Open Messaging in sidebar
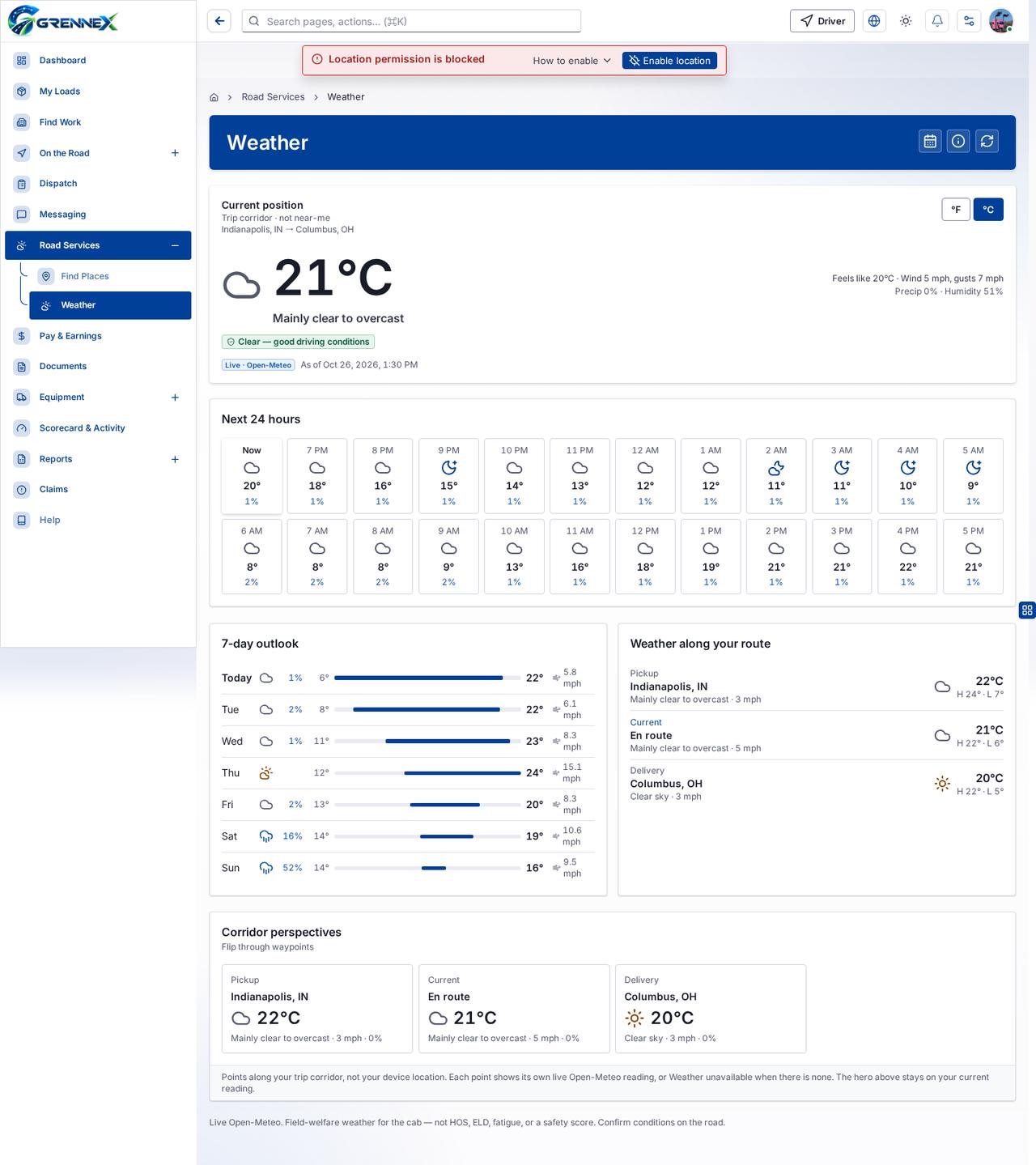 click(x=98, y=215)
